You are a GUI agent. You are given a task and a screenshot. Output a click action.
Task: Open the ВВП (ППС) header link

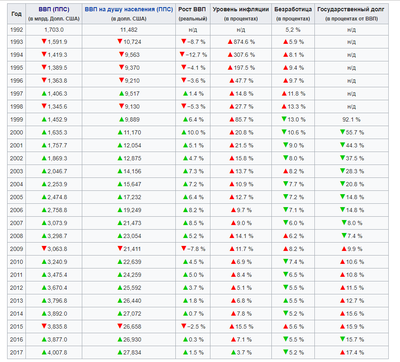coord(54,10)
